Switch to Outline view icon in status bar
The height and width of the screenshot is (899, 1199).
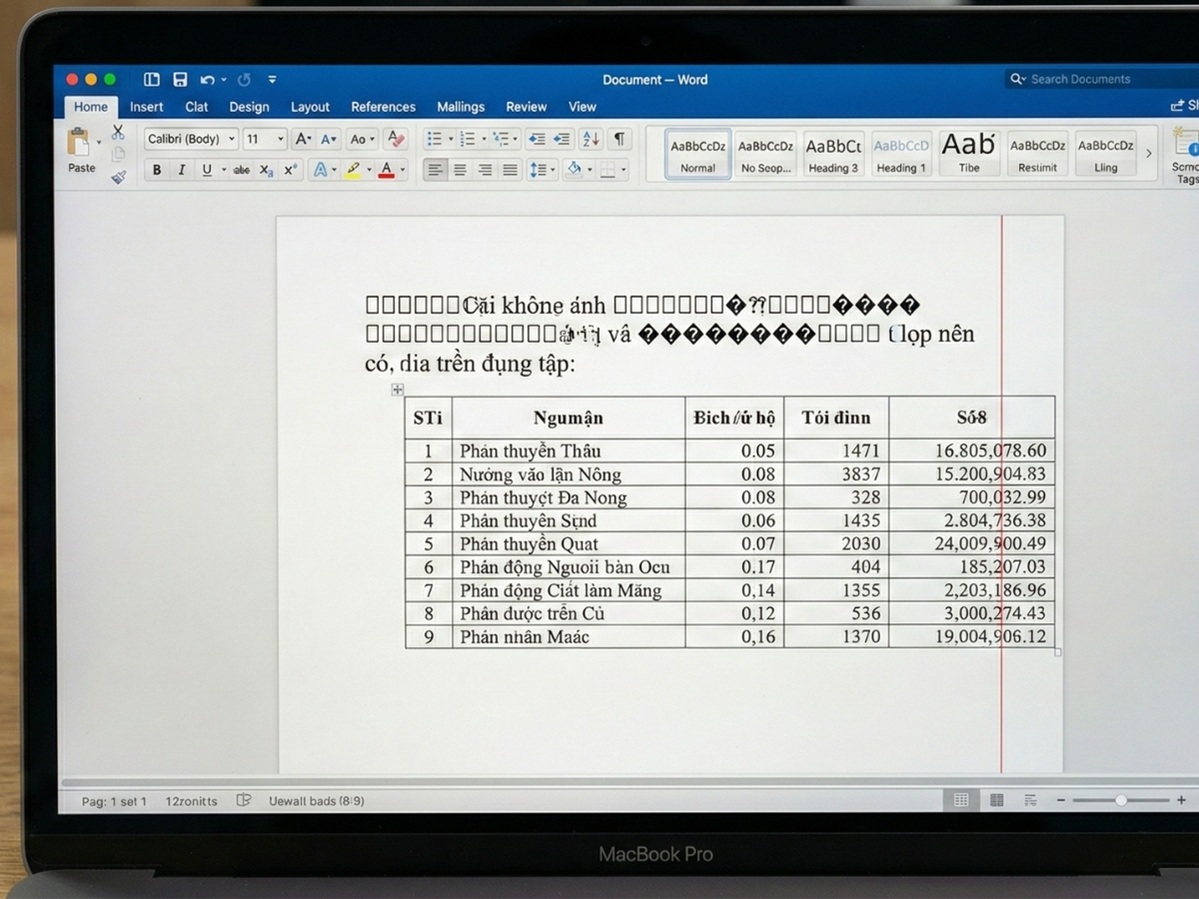(1031, 800)
